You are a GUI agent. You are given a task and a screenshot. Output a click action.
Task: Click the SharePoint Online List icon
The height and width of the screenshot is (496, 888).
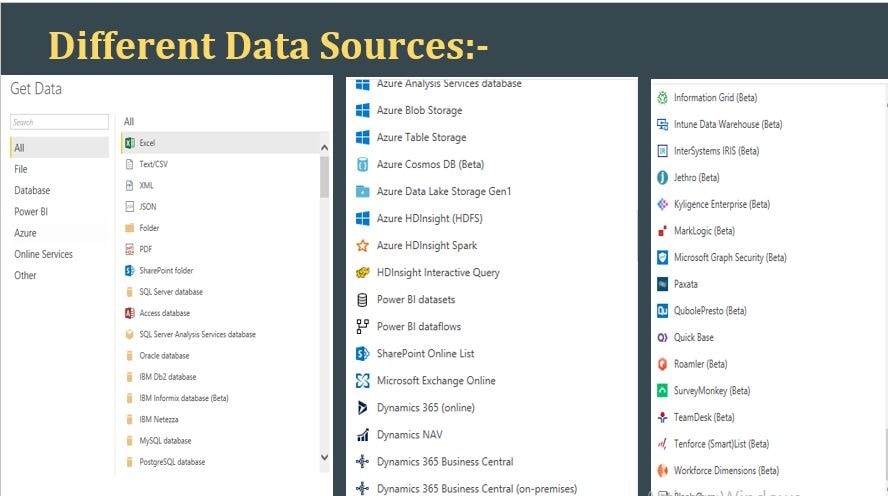(362, 354)
